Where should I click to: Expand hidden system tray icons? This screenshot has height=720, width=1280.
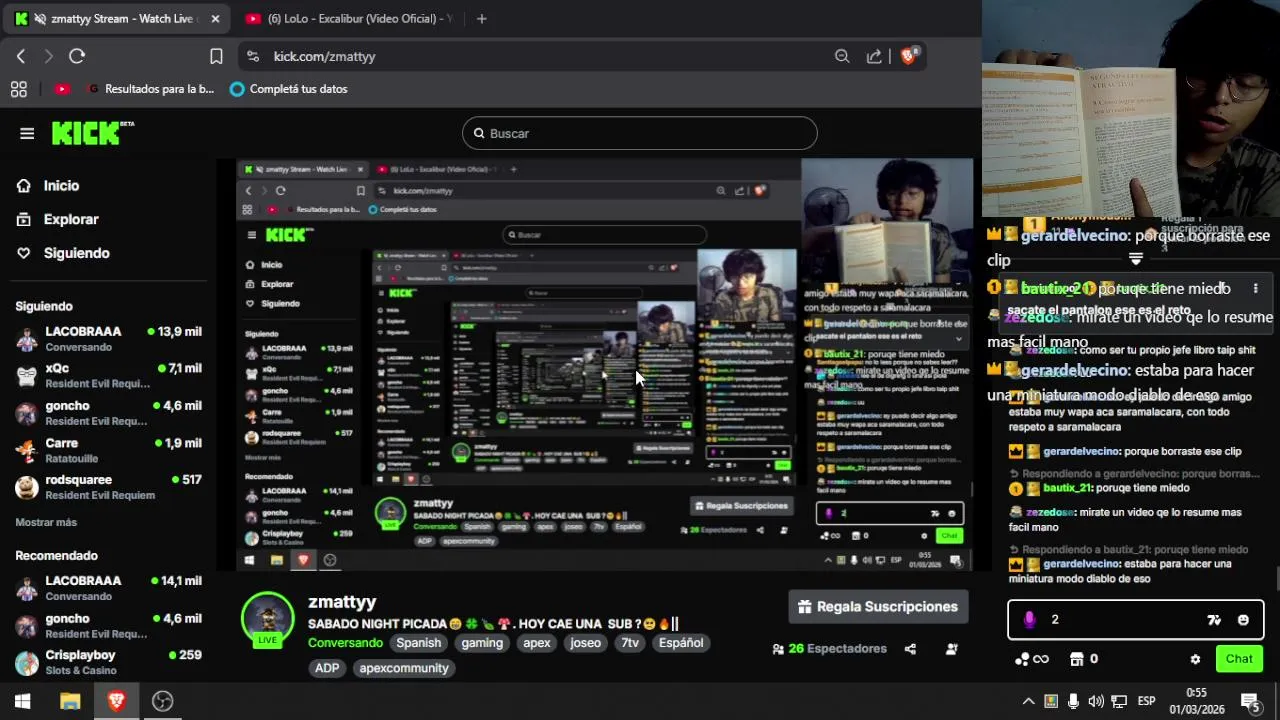[1028, 702]
